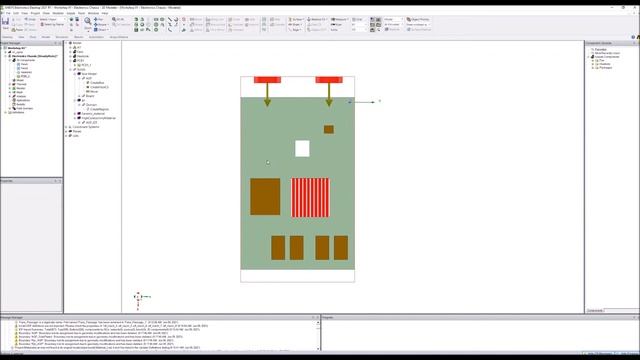This screenshot has width=640, height=360.
Task: Open the Edit menu
Action: (16, 13)
